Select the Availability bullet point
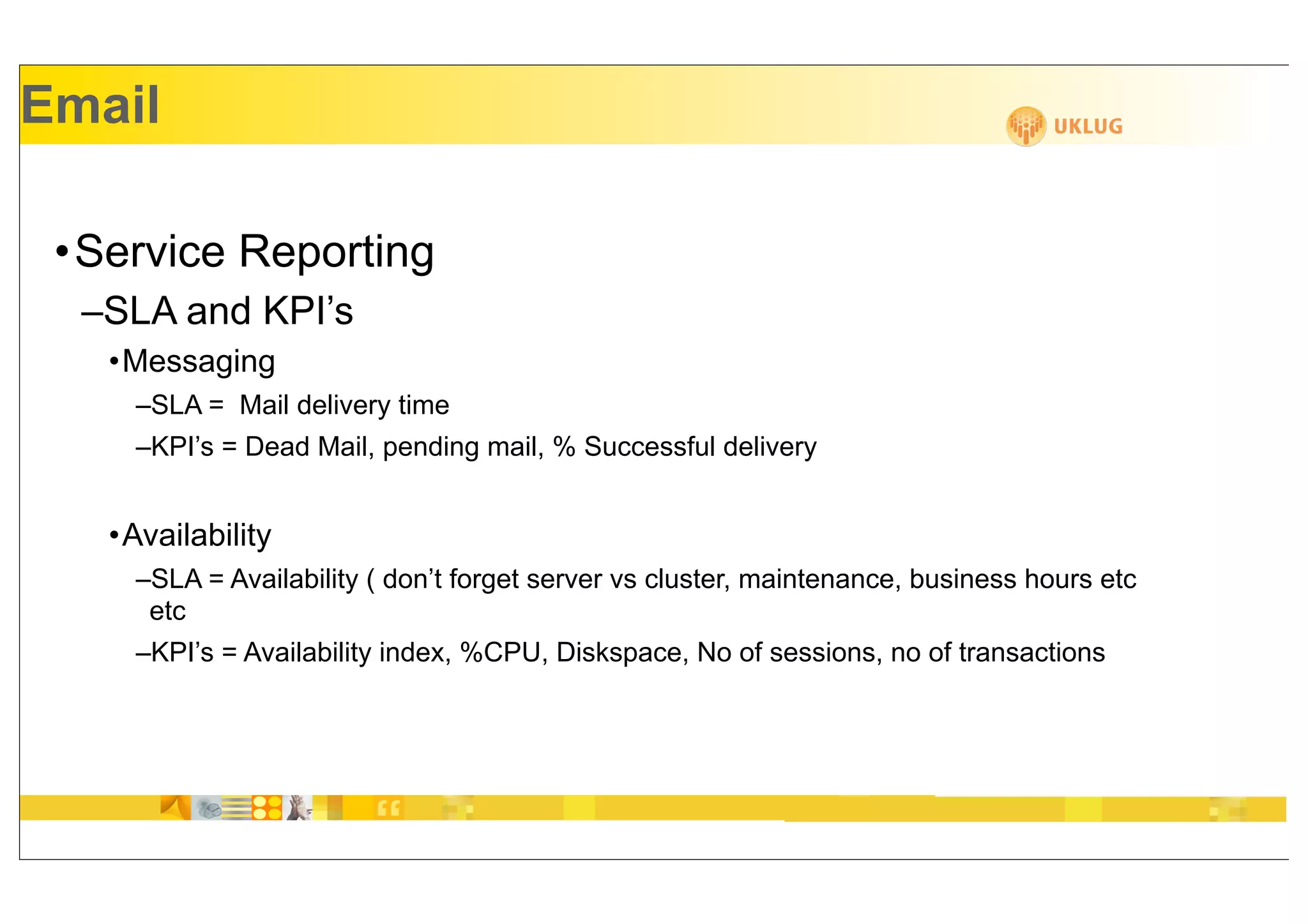Screen dimensions: 1308x924 [x=190, y=535]
